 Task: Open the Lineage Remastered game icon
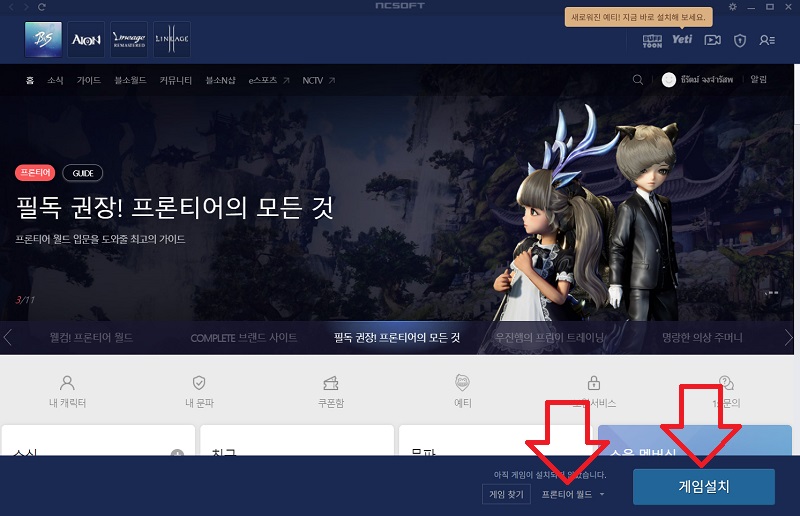click(129, 39)
